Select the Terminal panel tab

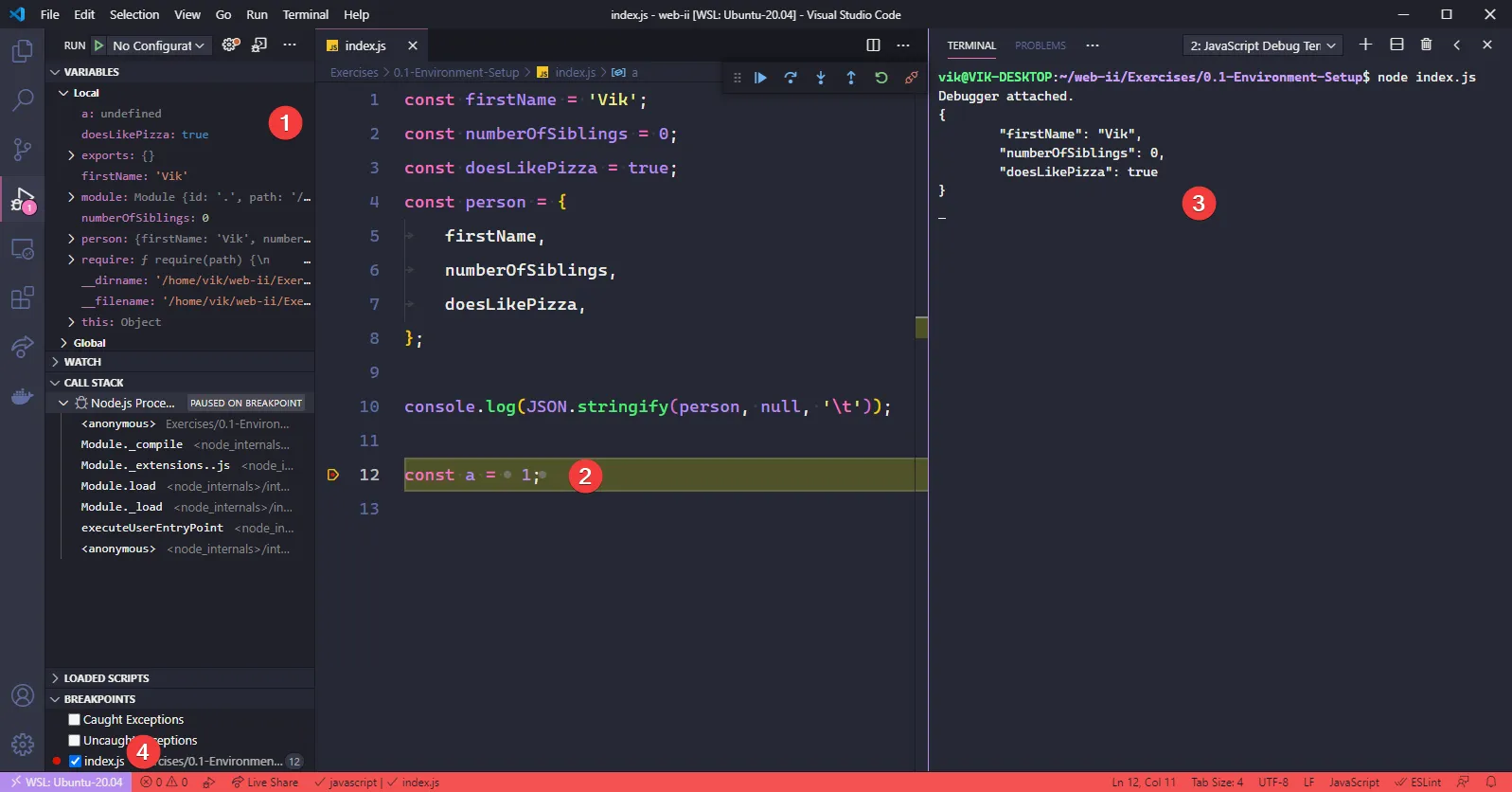971,45
